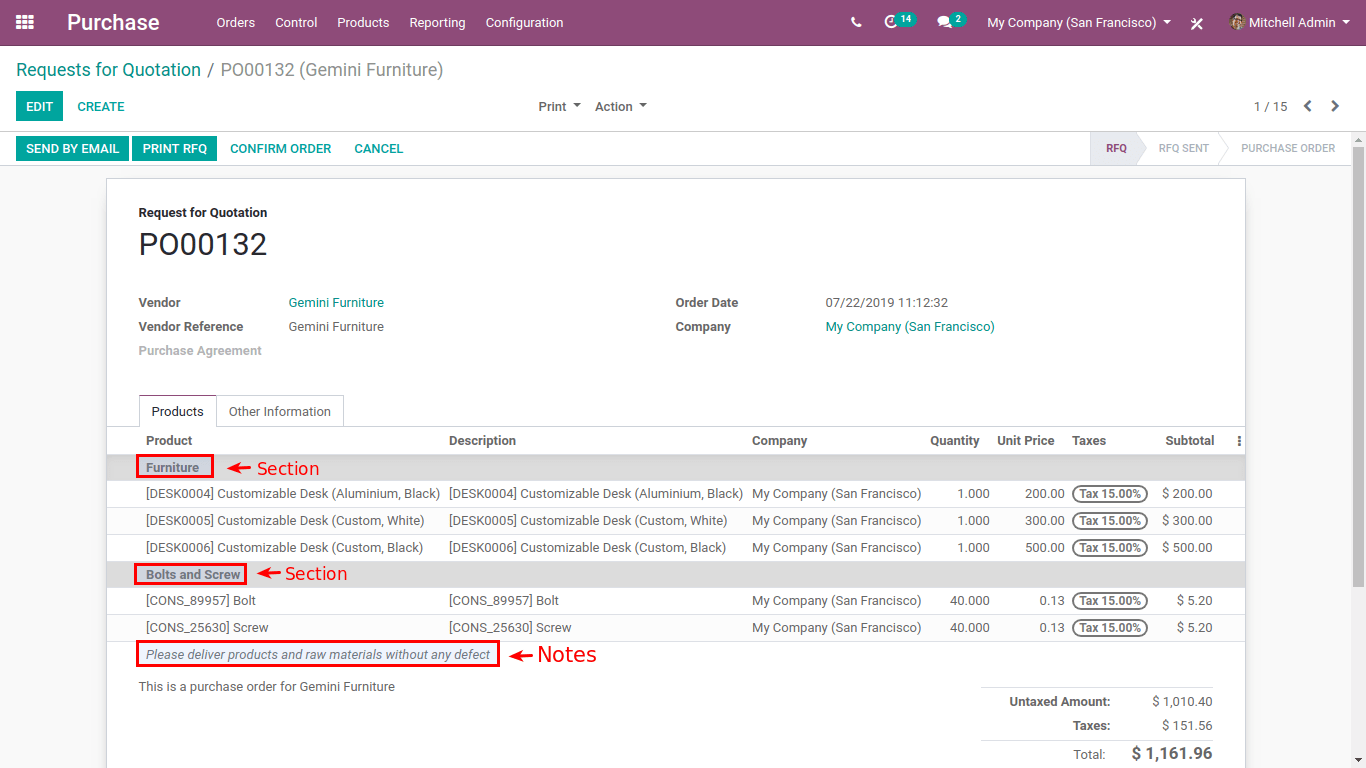
Task: Click the CANCEL button
Action: [379, 148]
